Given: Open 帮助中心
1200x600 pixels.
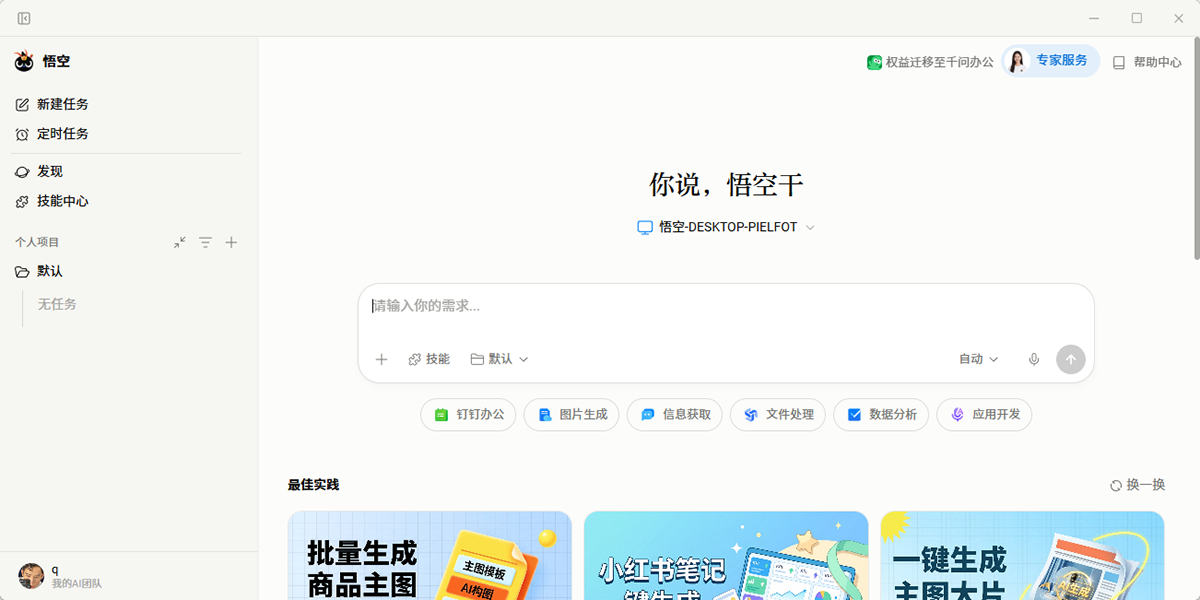Looking at the screenshot, I should pyautogui.click(x=1147, y=62).
